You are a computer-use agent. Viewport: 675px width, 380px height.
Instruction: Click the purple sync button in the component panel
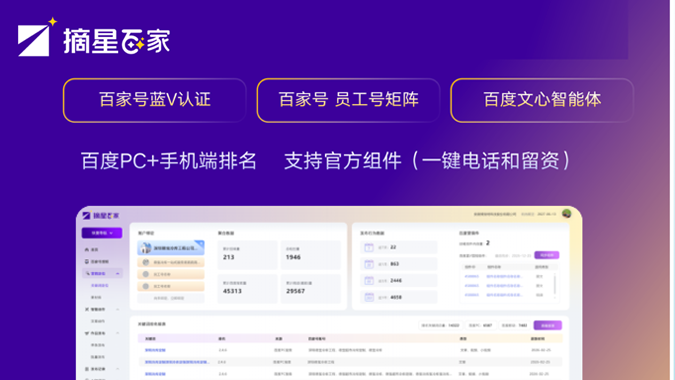pos(547,255)
